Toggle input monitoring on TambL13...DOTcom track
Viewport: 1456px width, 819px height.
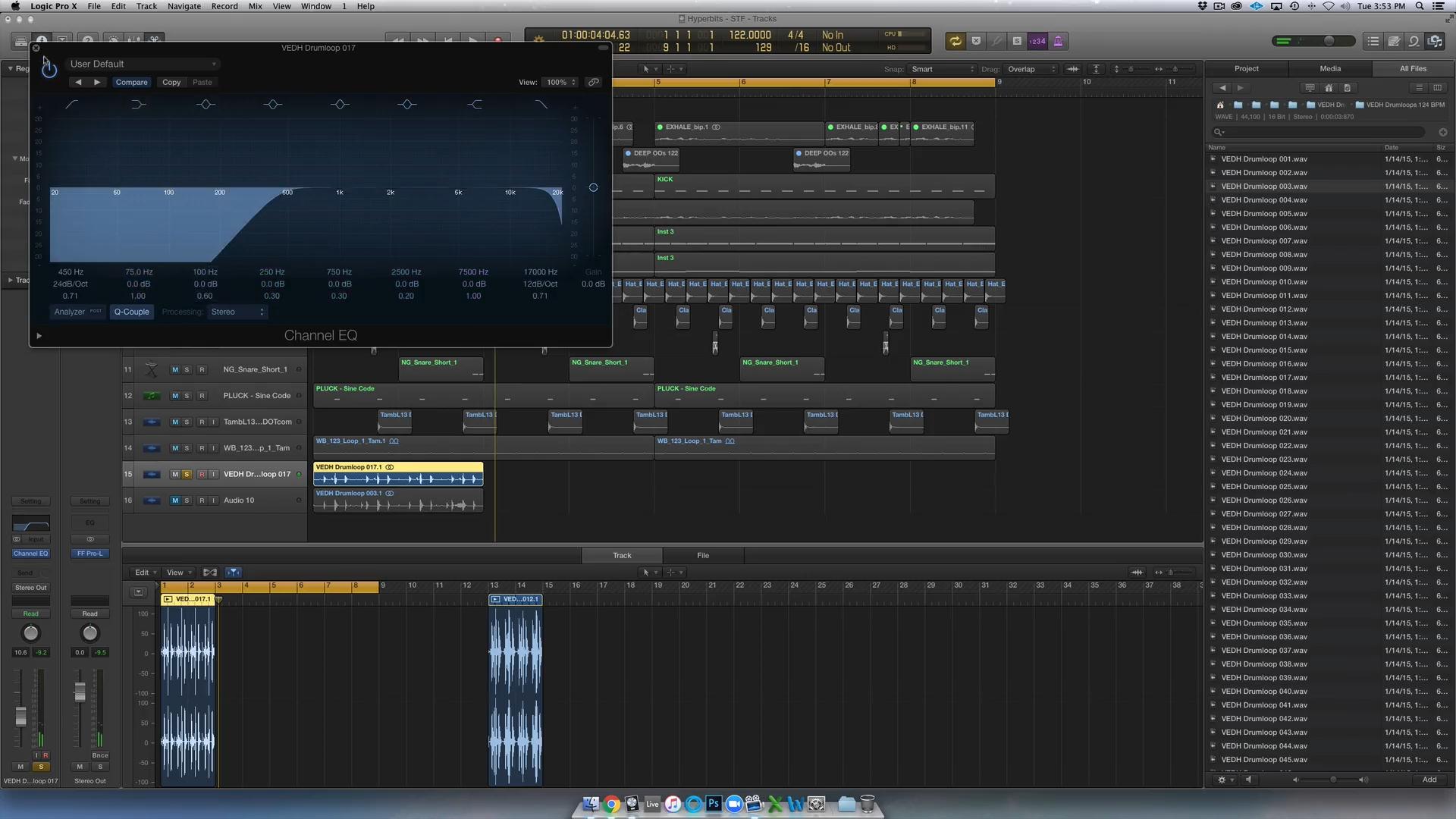213,422
